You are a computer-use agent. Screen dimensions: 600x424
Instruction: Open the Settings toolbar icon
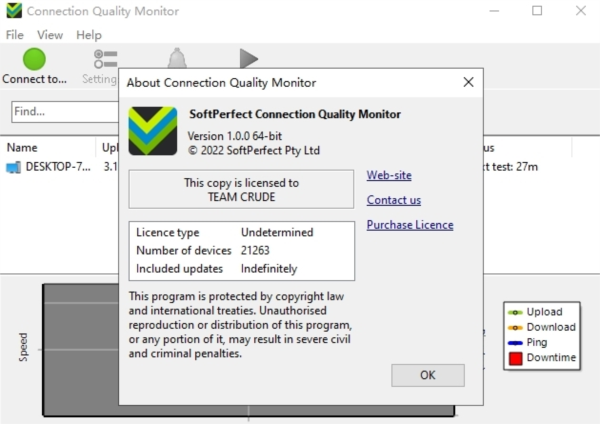105,59
